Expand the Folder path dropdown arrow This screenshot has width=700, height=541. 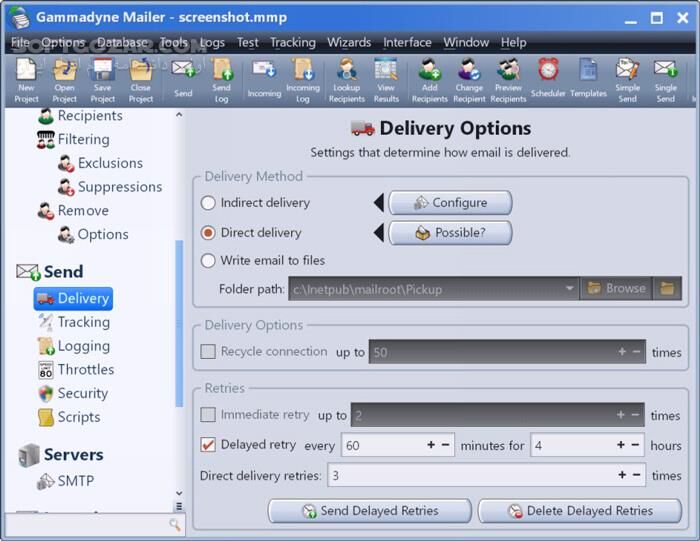569,289
